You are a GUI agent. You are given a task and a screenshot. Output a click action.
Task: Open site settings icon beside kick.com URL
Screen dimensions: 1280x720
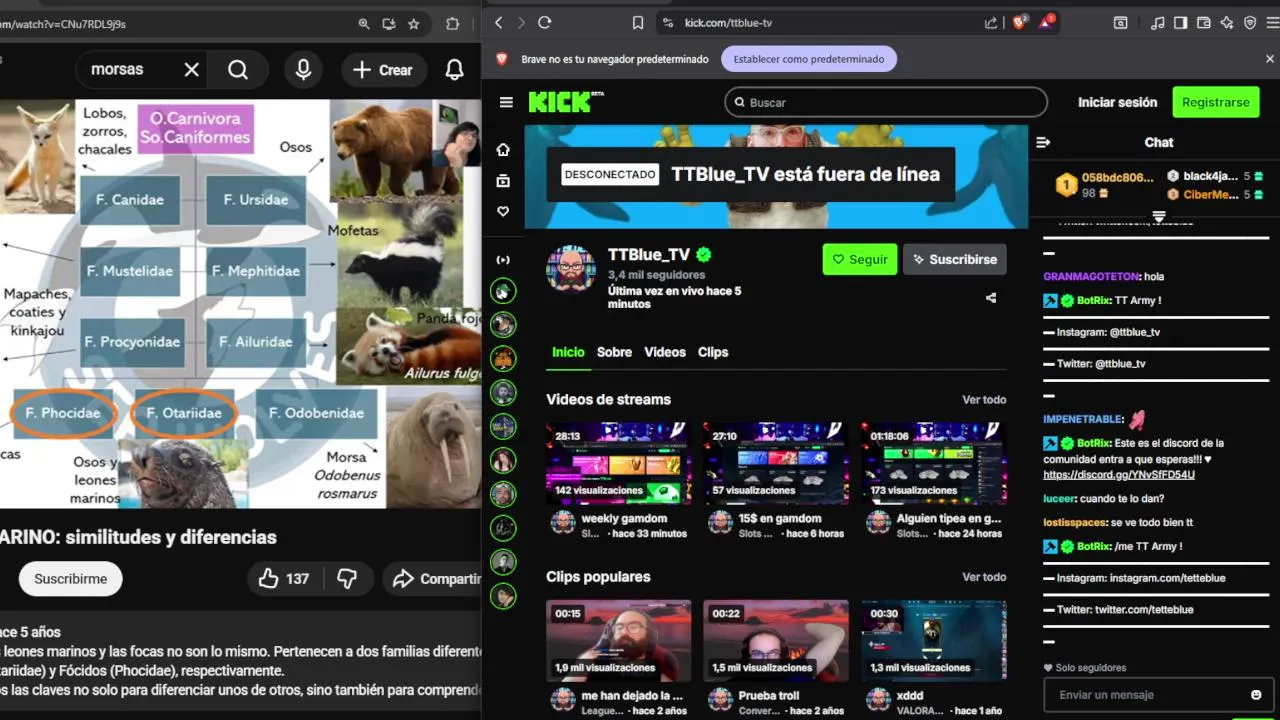[668, 22]
